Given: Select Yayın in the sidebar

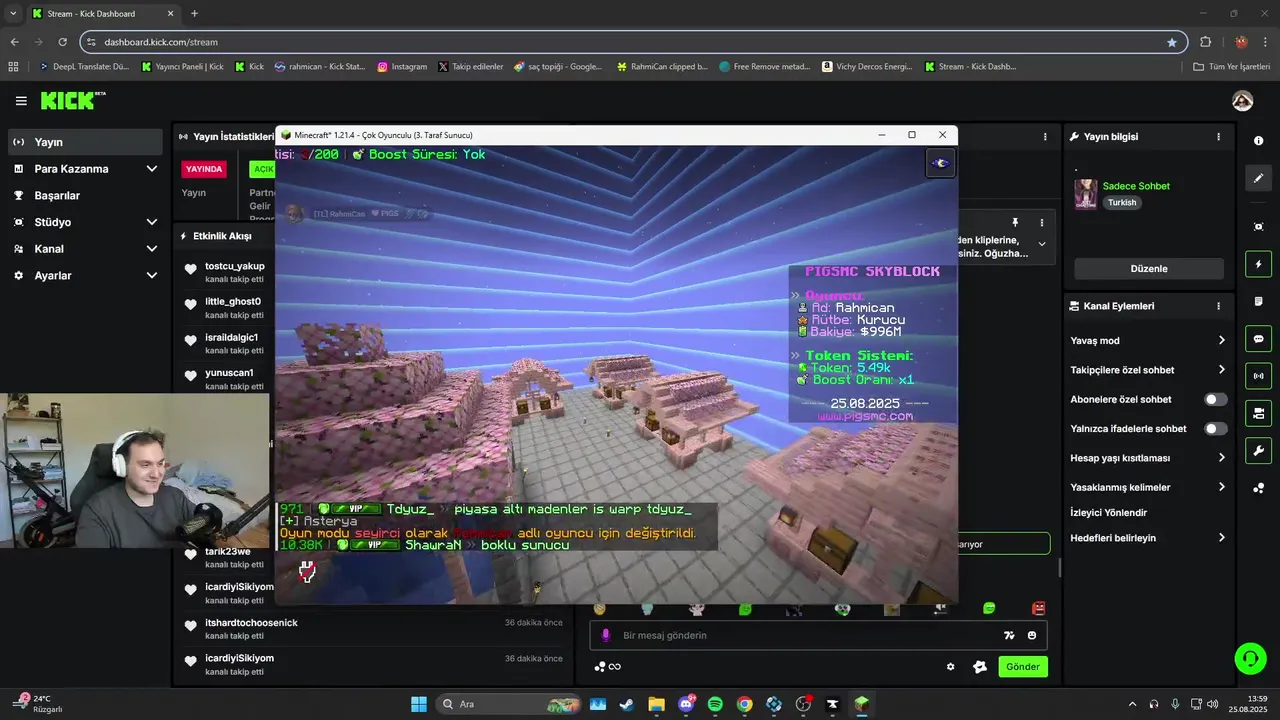Looking at the screenshot, I should tap(85, 142).
